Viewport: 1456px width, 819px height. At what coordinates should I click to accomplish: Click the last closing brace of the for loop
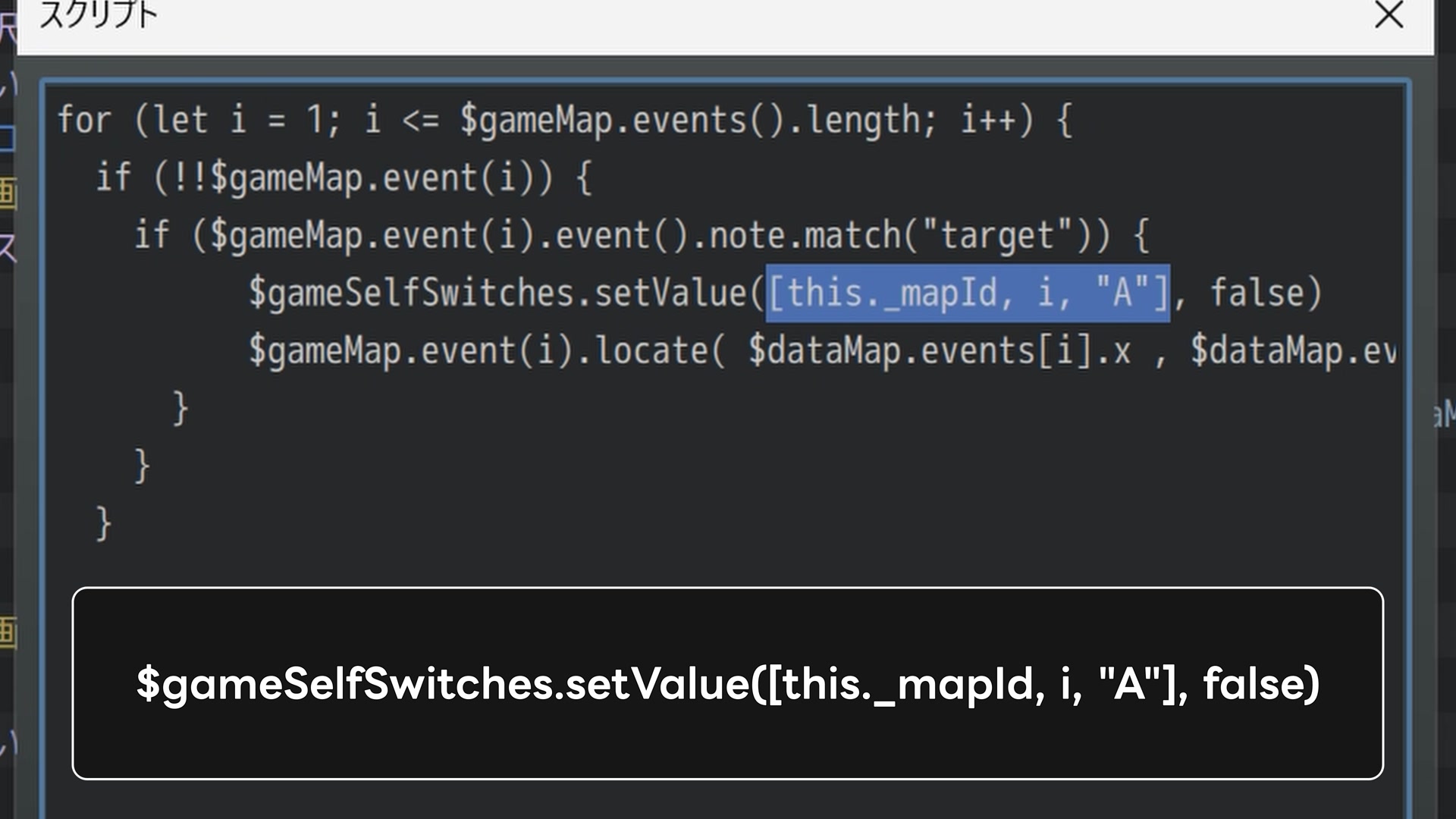tap(104, 524)
